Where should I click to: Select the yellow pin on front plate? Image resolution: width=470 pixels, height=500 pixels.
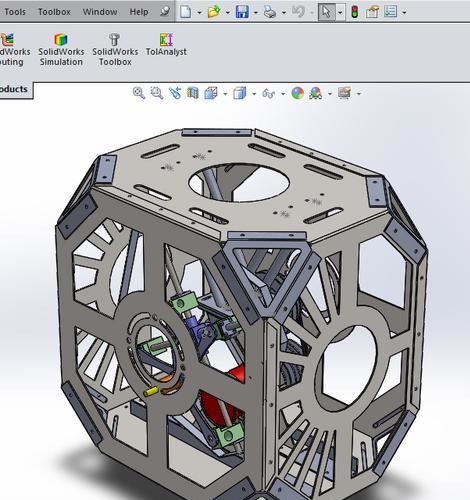[x=151, y=391]
